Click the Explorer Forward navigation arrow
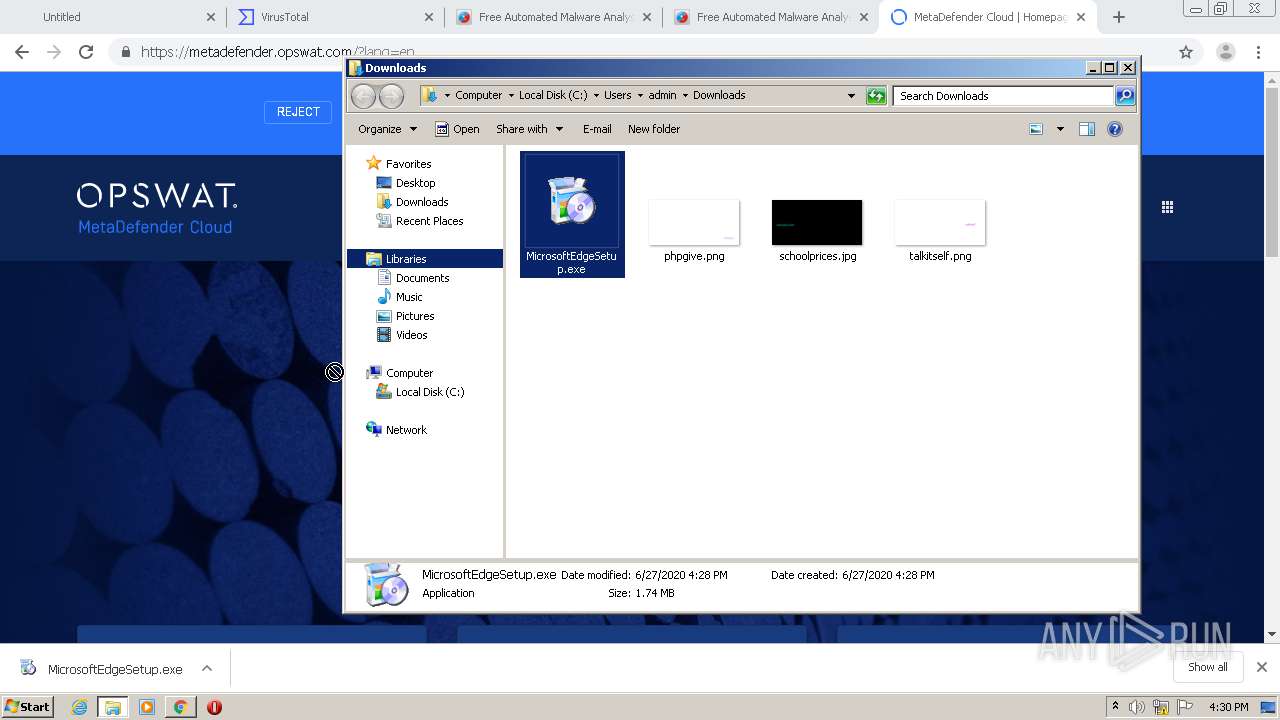Image resolution: width=1280 pixels, height=720 pixels. click(x=391, y=96)
